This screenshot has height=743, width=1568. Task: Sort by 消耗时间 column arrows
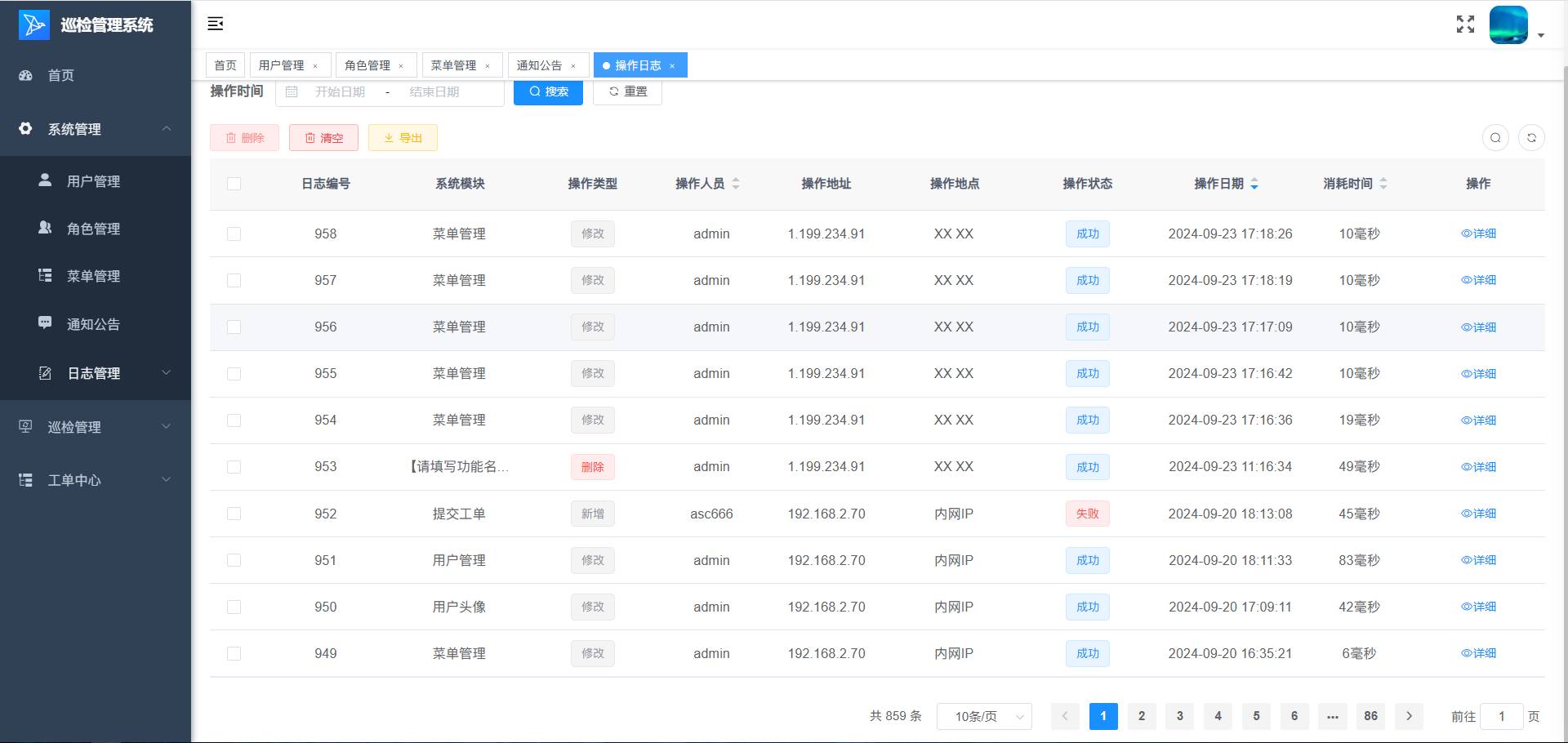(x=1383, y=184)
